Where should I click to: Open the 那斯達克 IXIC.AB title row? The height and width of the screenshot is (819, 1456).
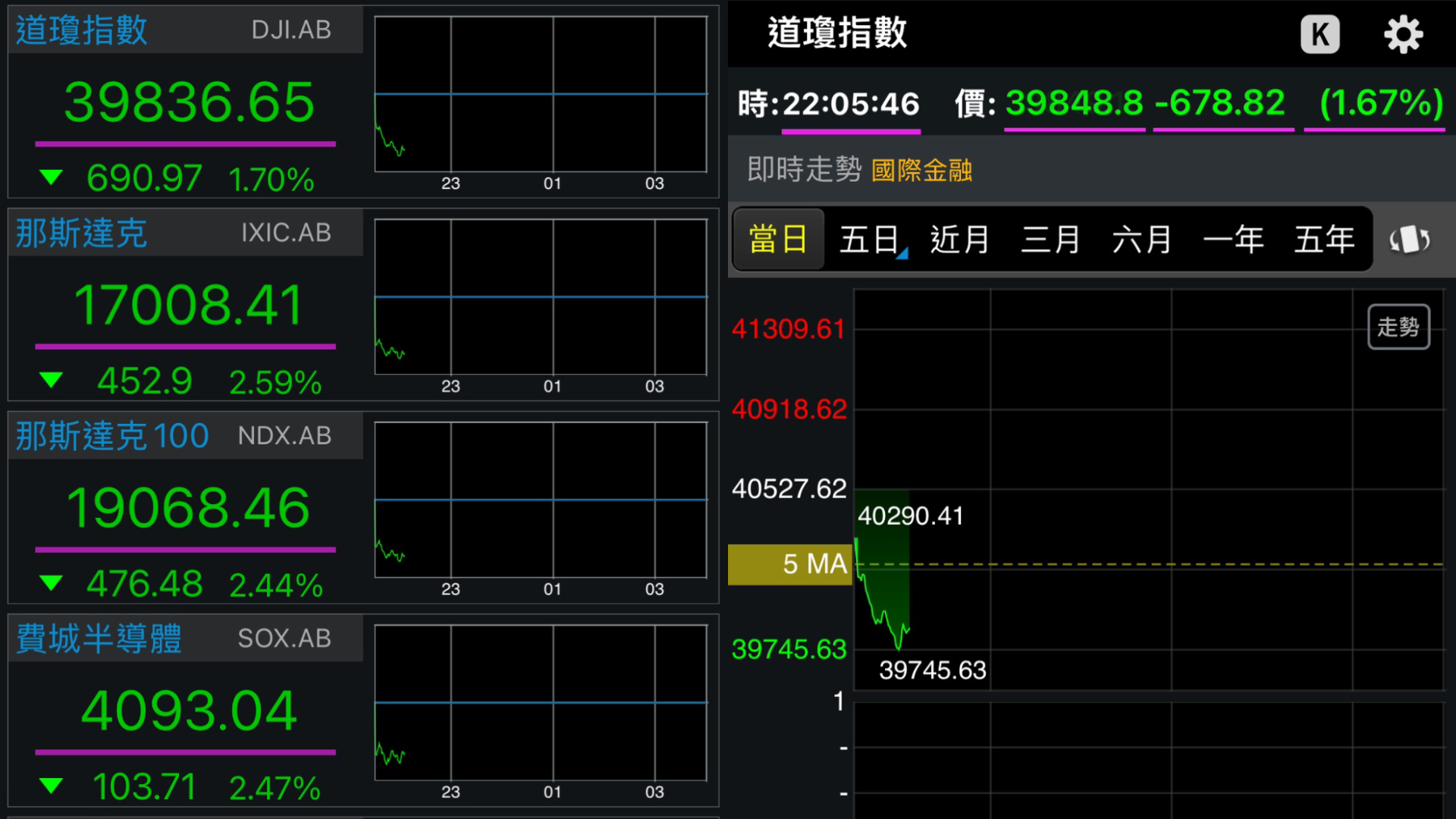click(185, 233)
